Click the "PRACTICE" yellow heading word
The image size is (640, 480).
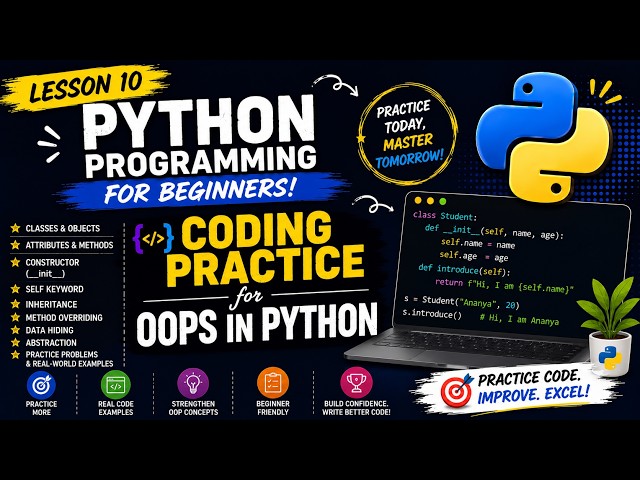pyautogui.click(x=265, y=266)
